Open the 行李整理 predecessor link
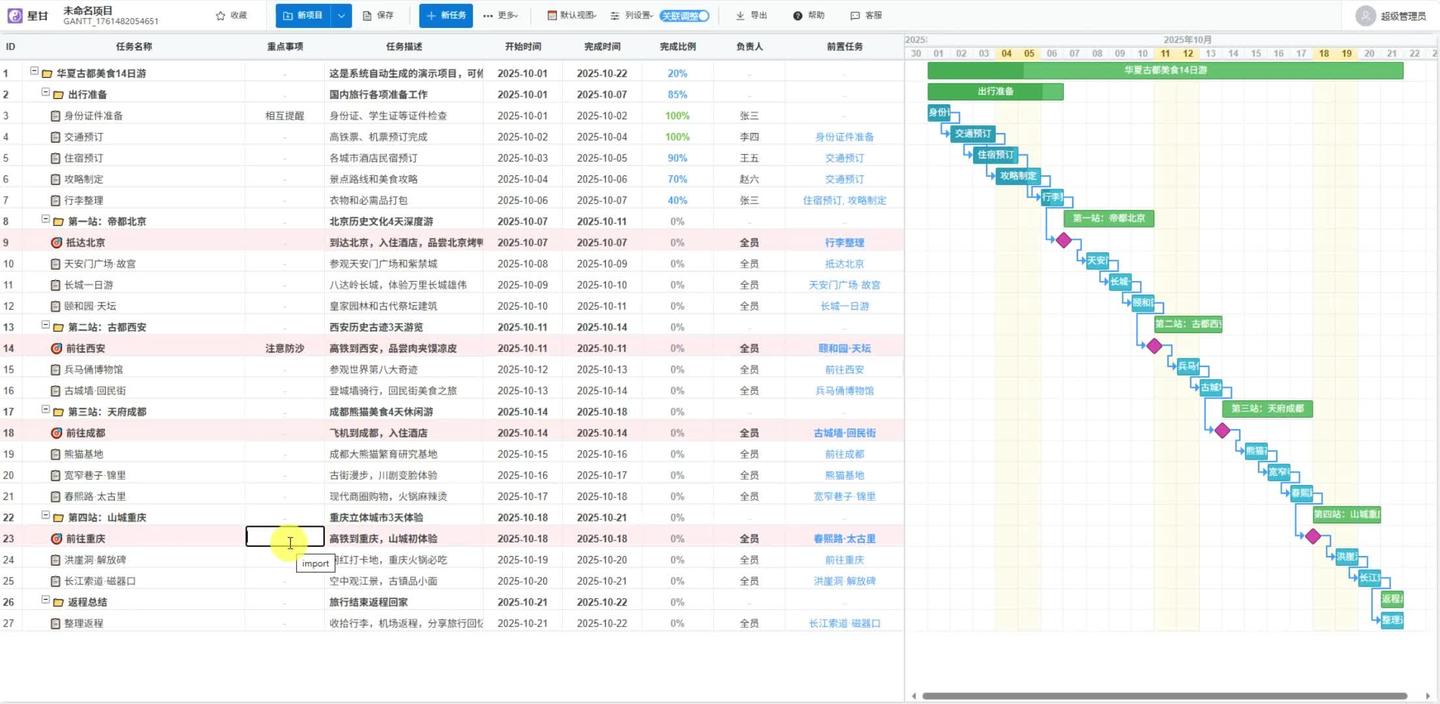The height and width of the screenshot is (704, 1440). click(845, 242)
